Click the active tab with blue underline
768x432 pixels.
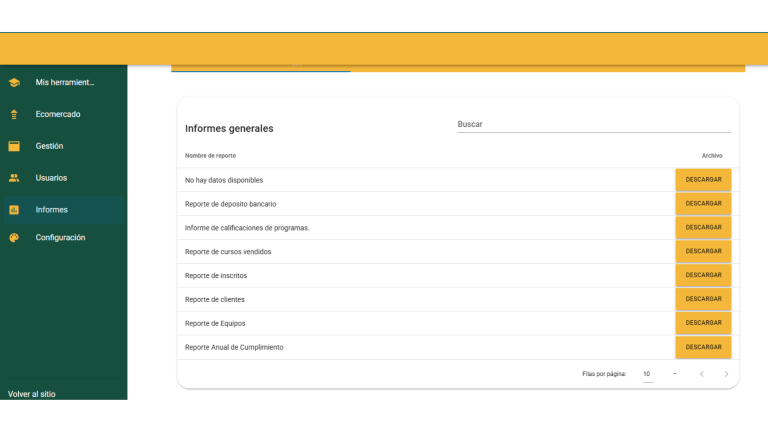(x=261, y=68)
